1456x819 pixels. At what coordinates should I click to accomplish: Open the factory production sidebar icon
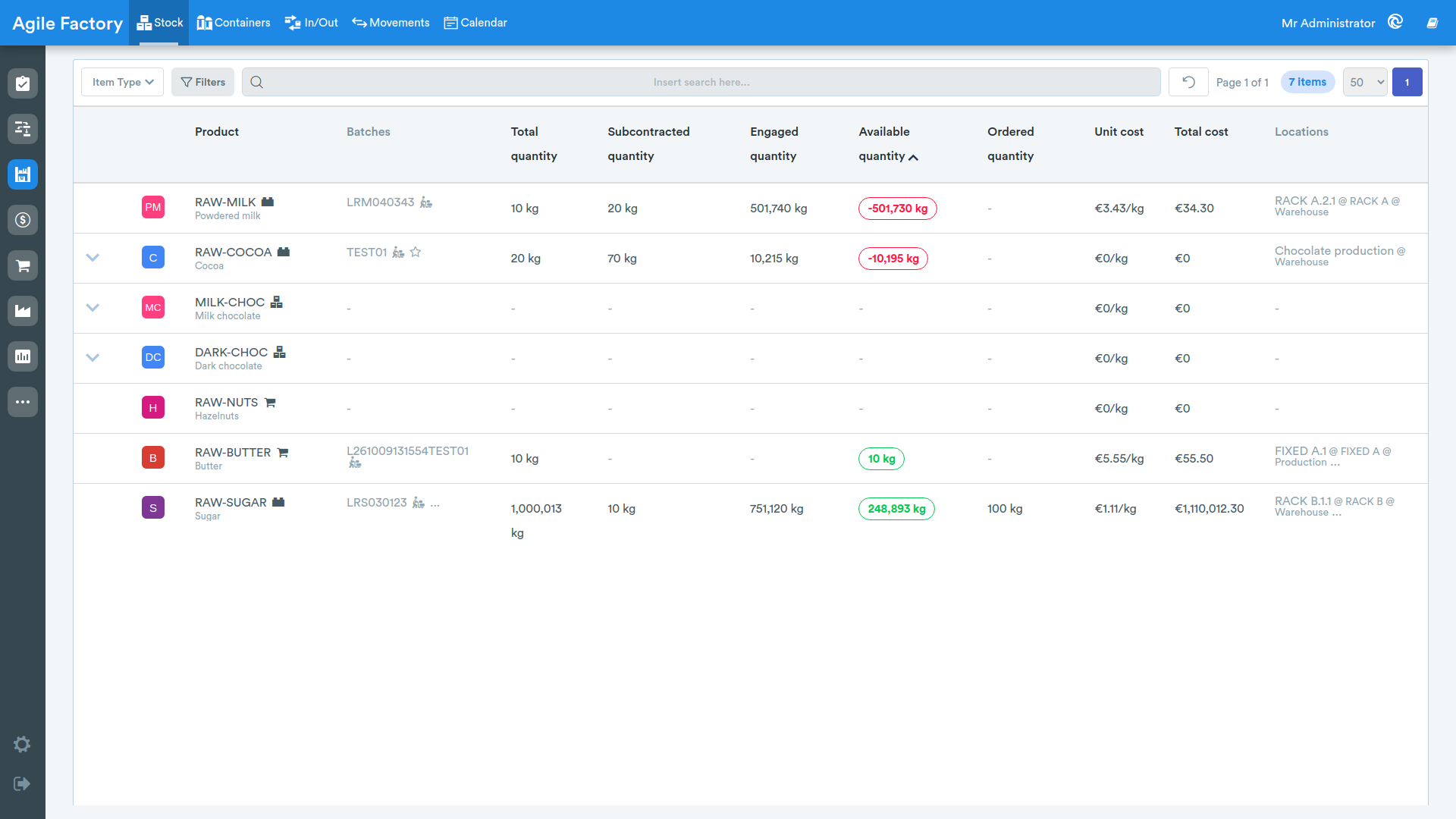(x=23, y=311)
